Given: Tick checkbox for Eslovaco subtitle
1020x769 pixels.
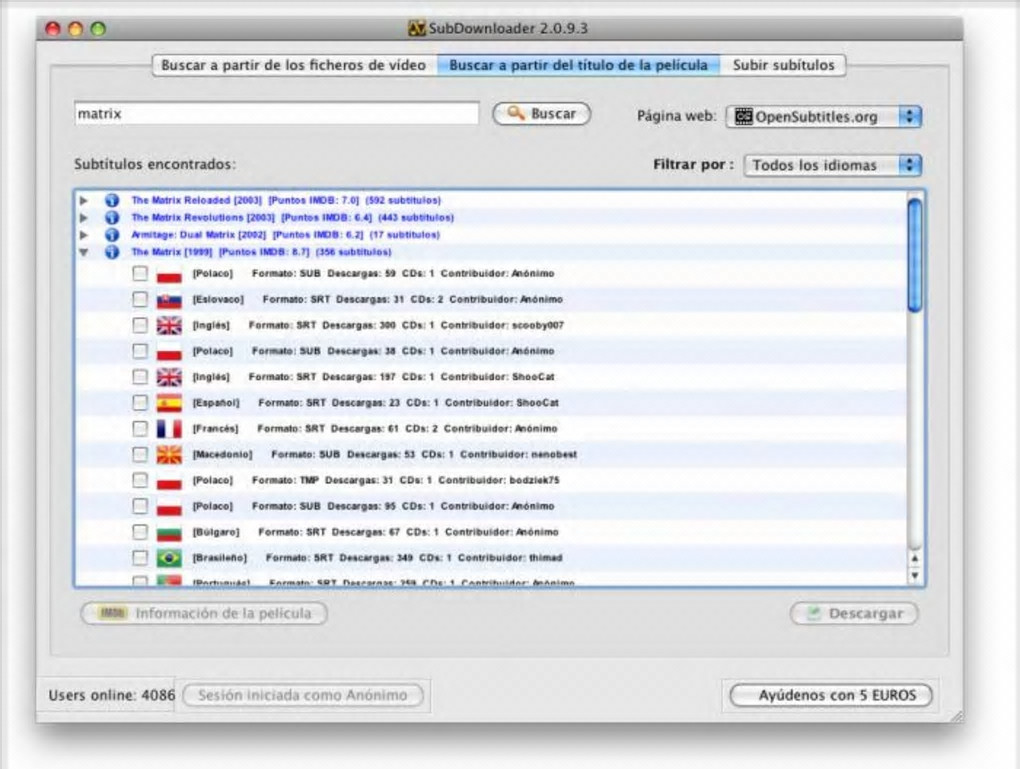Looking at the screenshot, I should 140,299.
